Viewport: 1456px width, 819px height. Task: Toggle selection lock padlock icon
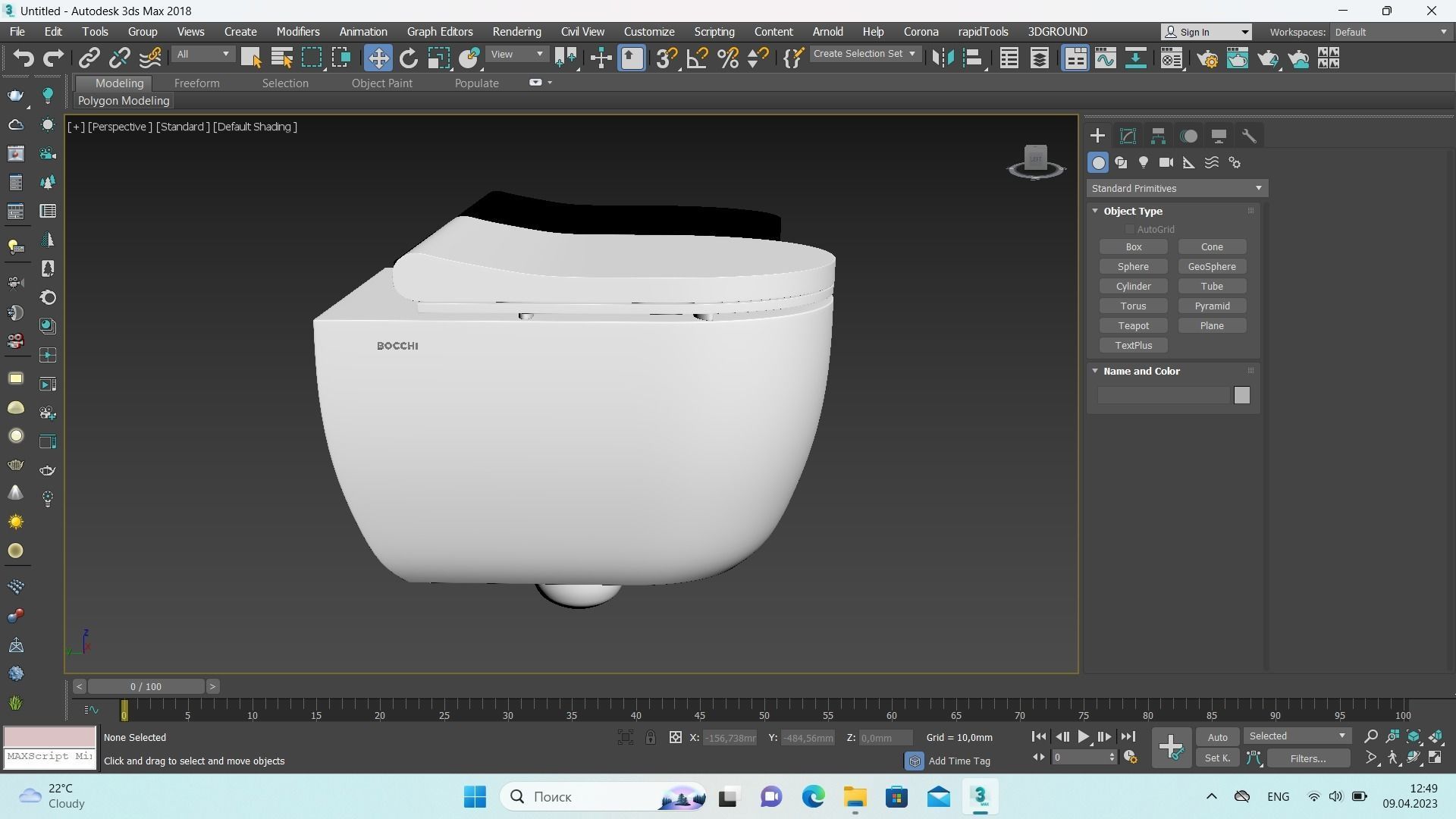pos(651,737)
